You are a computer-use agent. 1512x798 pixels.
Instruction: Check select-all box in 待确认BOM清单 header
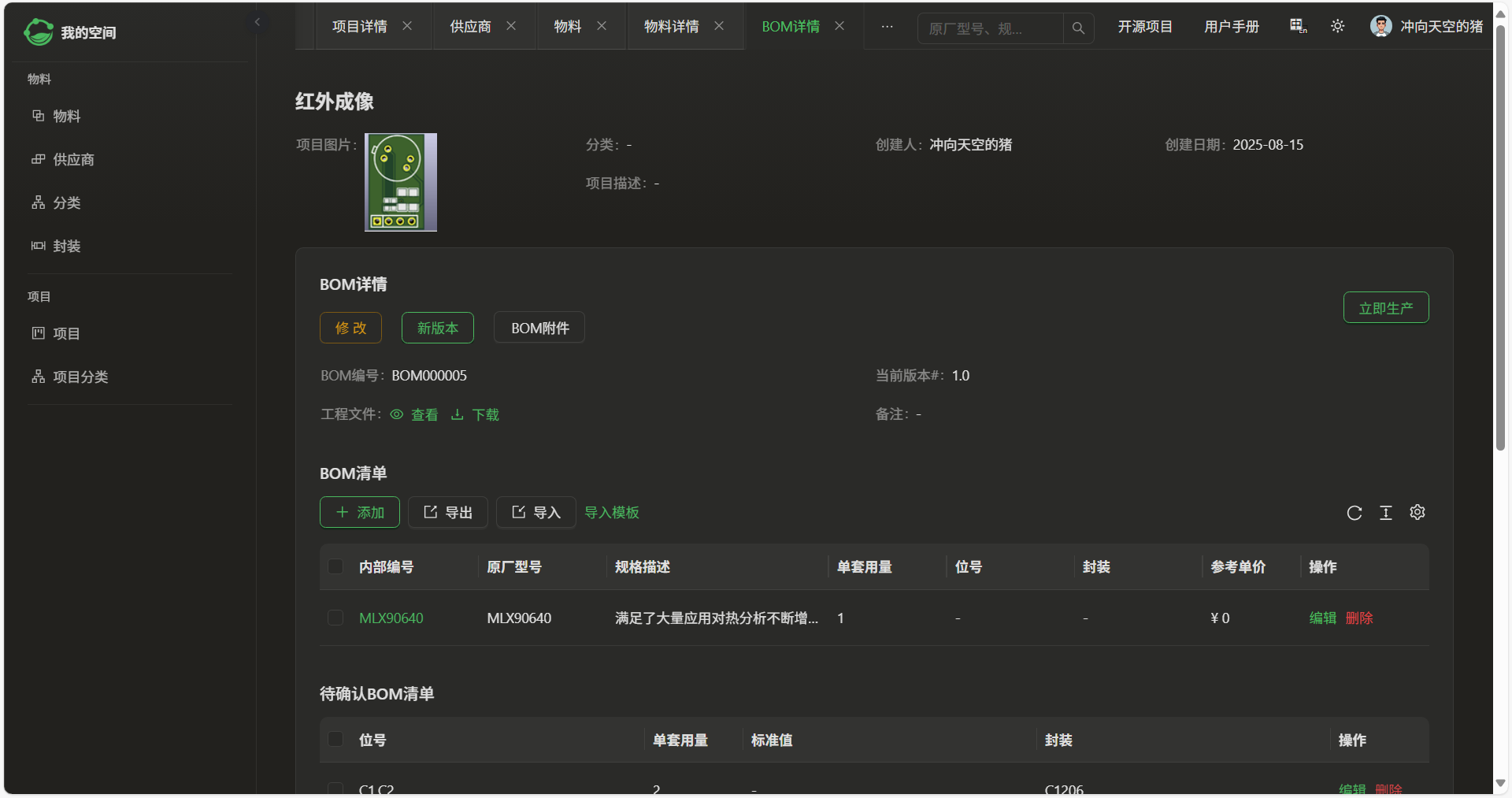pyautogui.click(x=335, y=740)
